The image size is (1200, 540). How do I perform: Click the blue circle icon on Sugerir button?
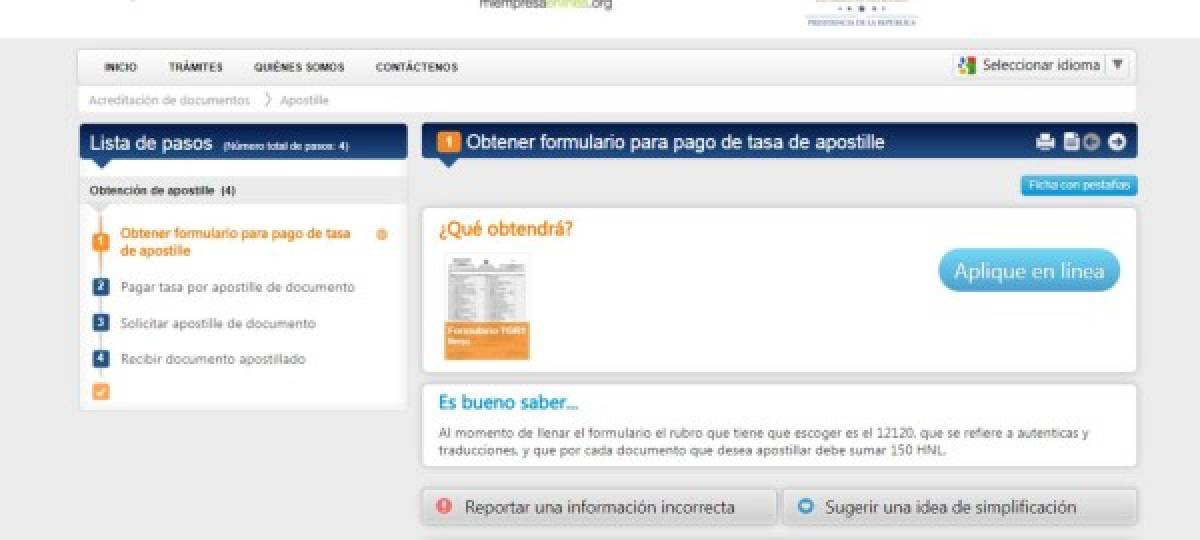805,507
